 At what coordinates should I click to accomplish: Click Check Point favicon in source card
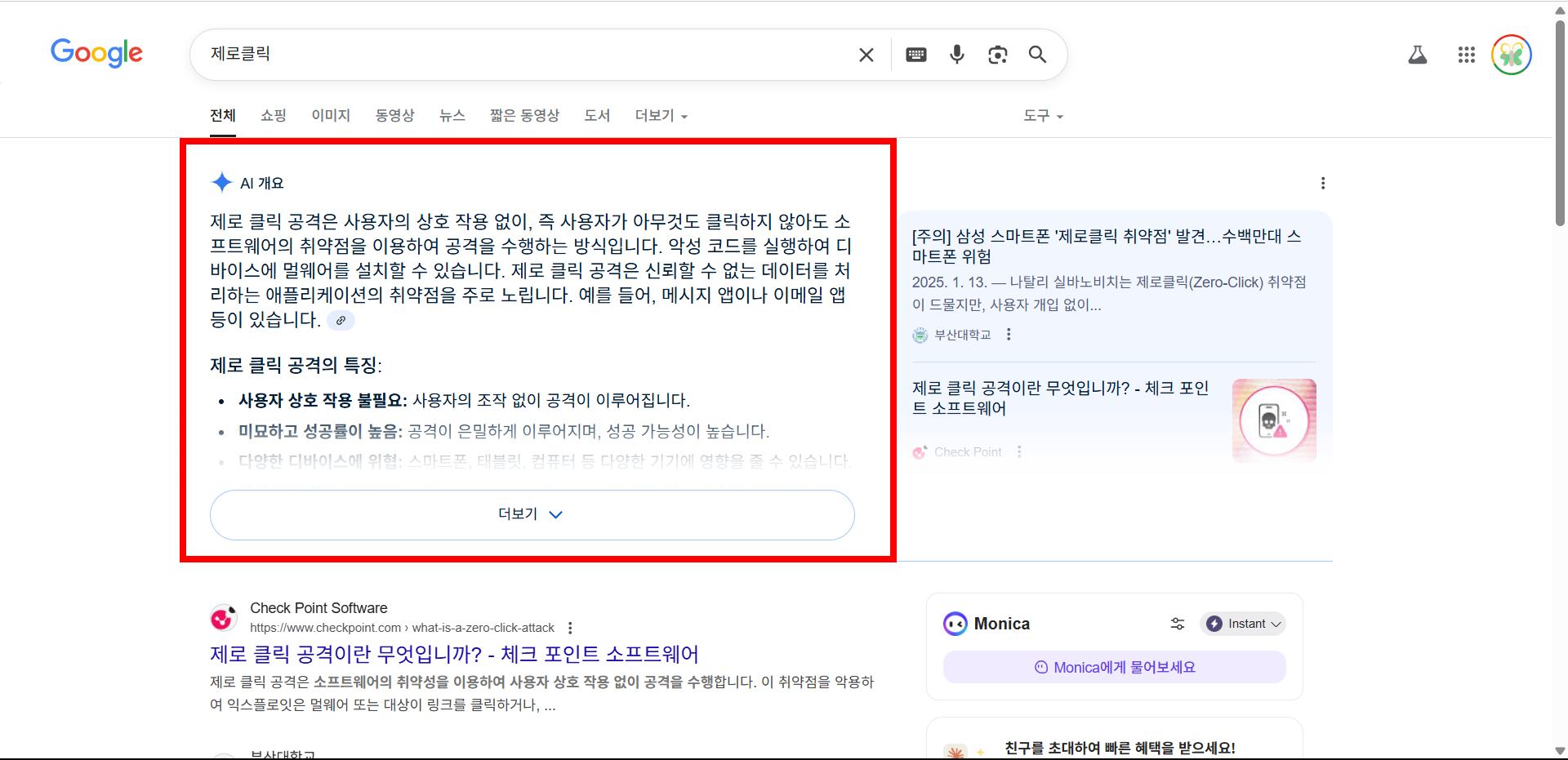pos(920,451)
